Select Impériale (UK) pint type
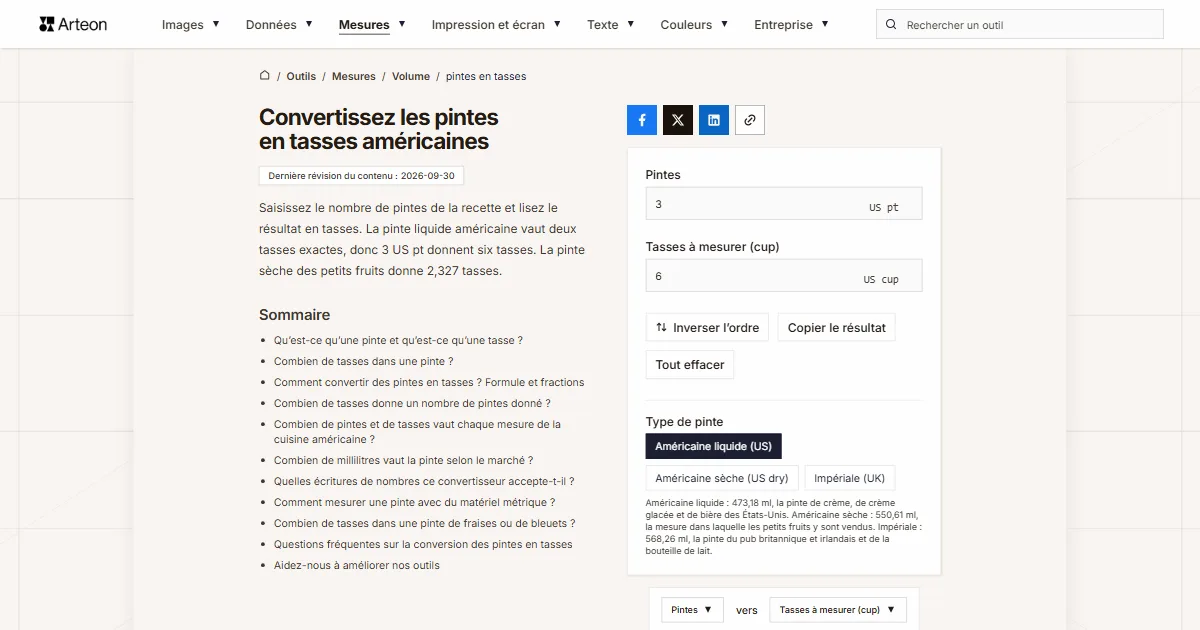 [x=850, y=478]
